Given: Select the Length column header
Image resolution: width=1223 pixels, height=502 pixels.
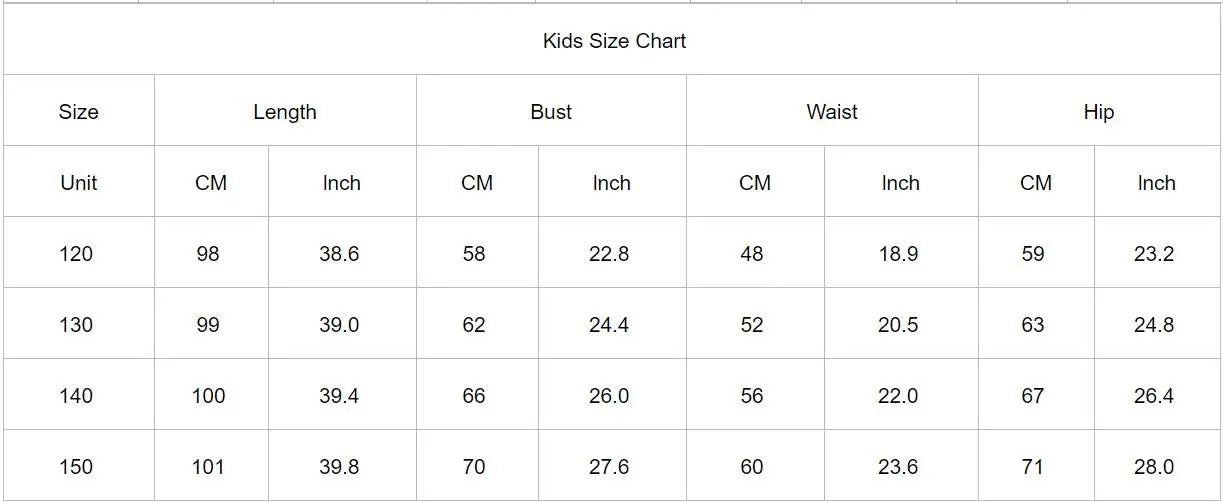Looking at the screenshot, I should point(285,112).
